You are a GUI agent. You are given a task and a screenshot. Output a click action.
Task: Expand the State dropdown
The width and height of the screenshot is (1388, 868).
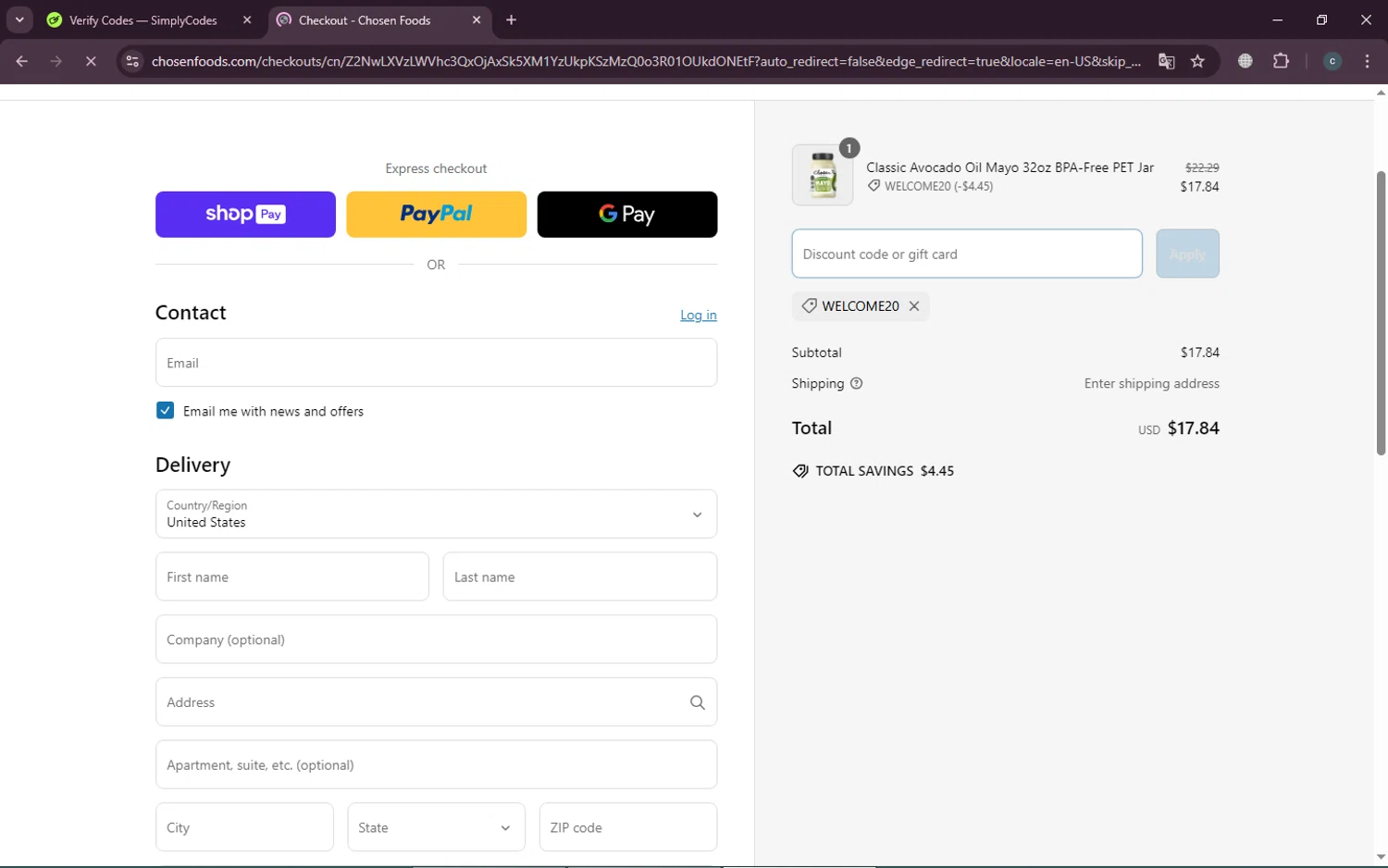[436, 827]
